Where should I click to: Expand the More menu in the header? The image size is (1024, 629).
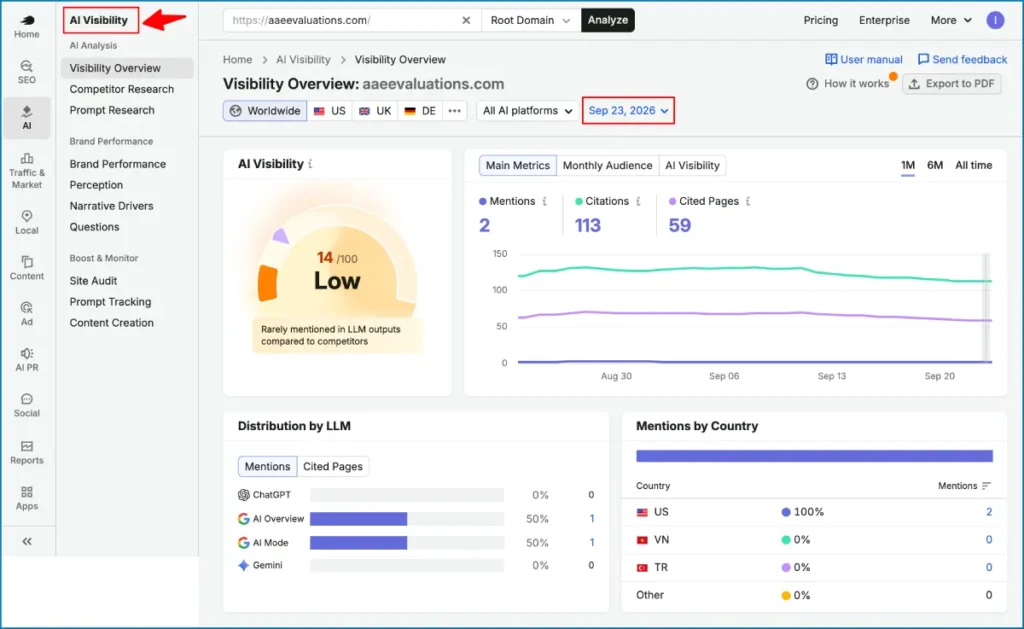(x=951, y=20)
